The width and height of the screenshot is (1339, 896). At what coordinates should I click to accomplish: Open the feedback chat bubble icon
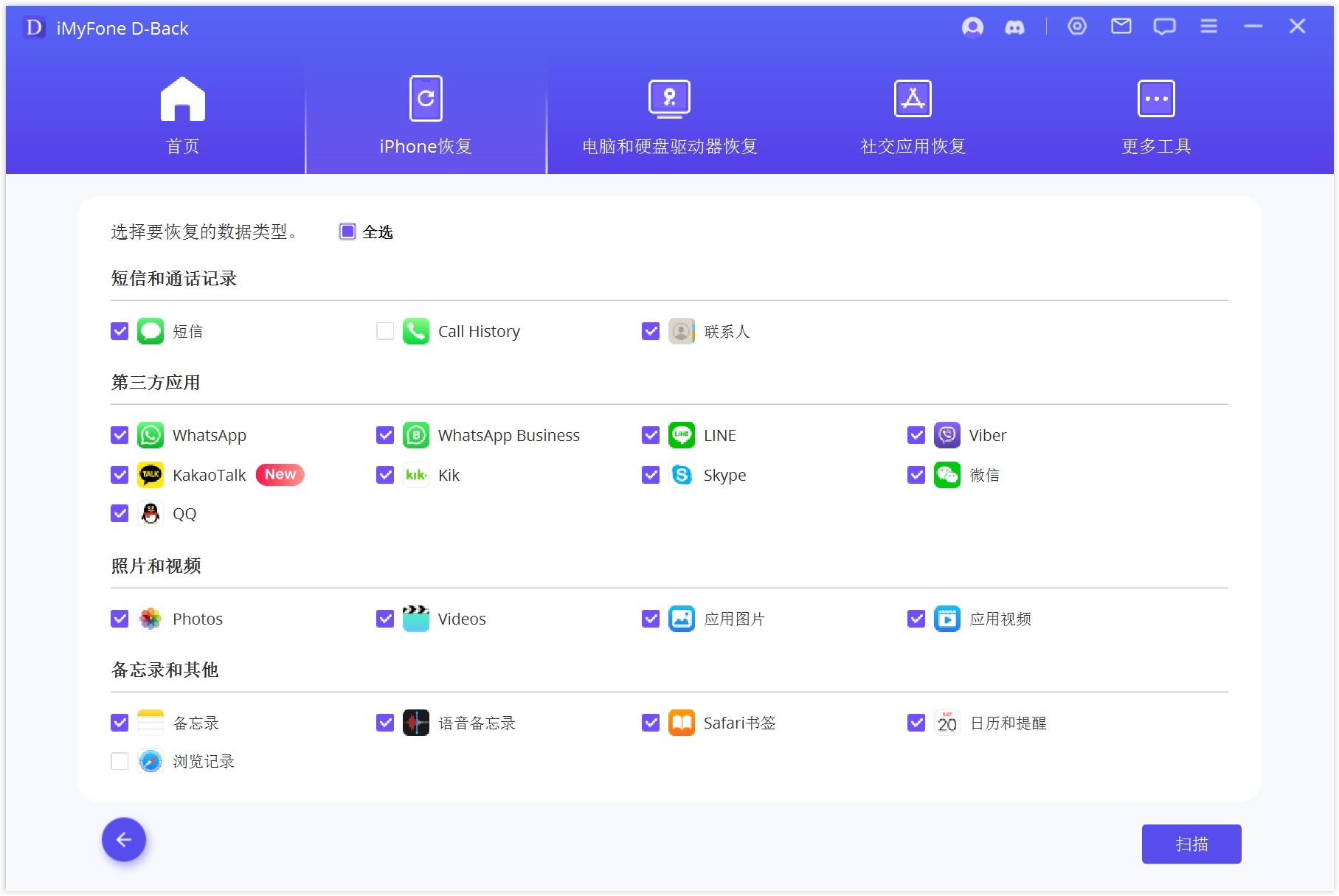[1165, 27]
